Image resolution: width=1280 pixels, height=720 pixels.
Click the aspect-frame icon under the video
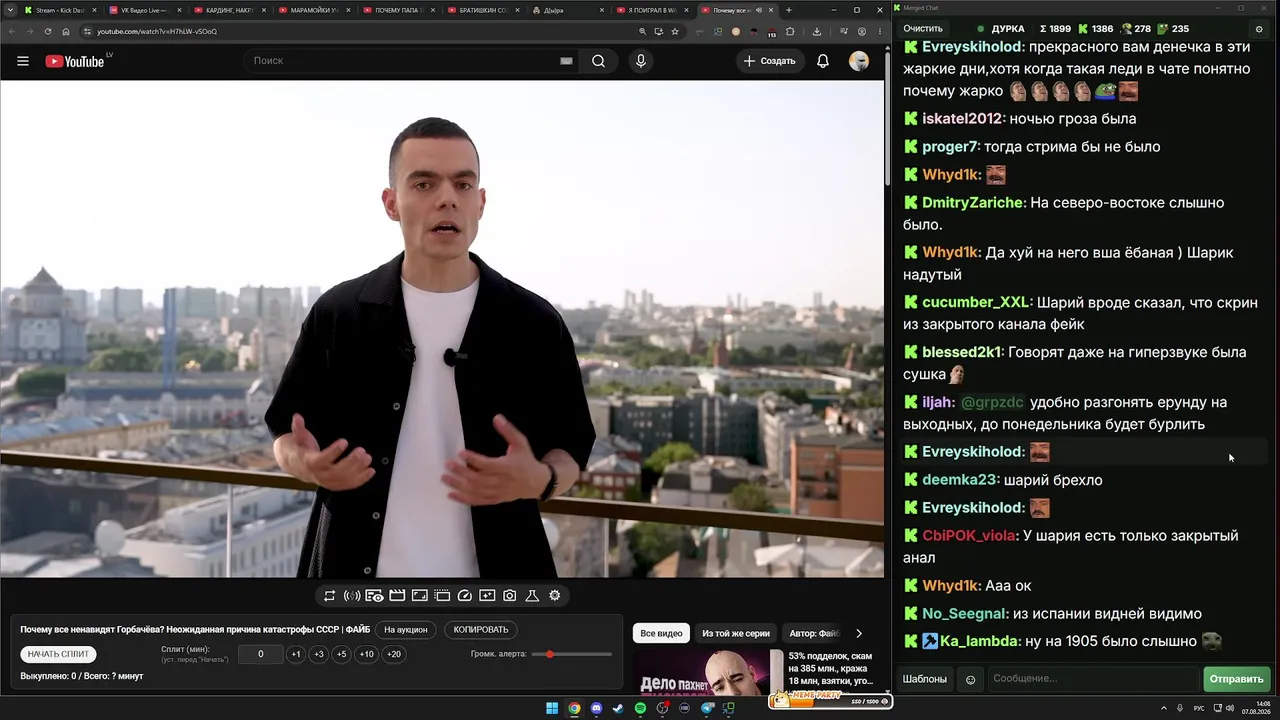420,596
